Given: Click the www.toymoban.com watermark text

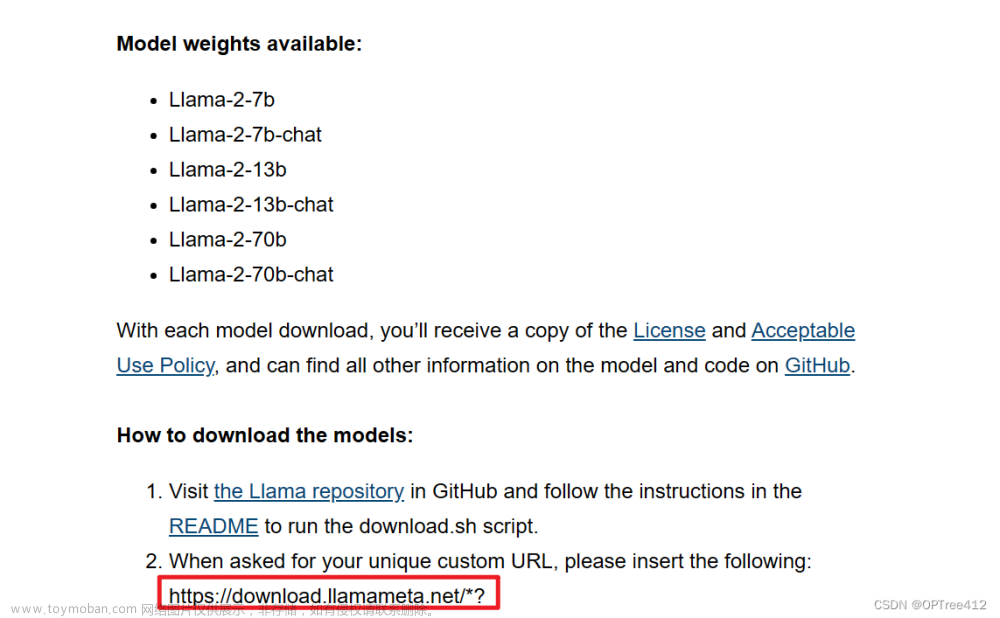Looking at the screenshot, I should coord(73,609).
